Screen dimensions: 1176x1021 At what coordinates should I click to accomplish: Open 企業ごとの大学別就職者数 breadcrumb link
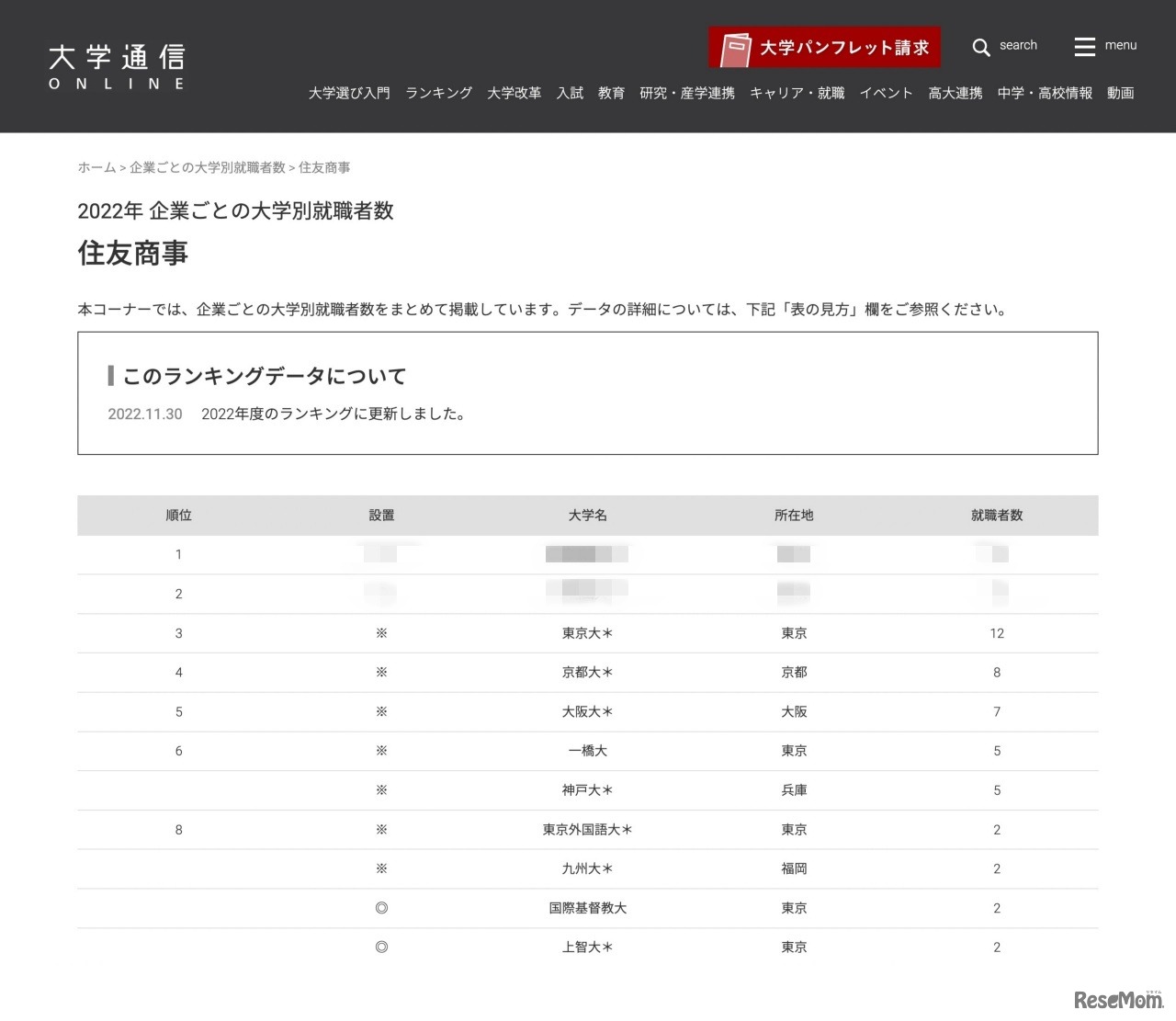207,167
